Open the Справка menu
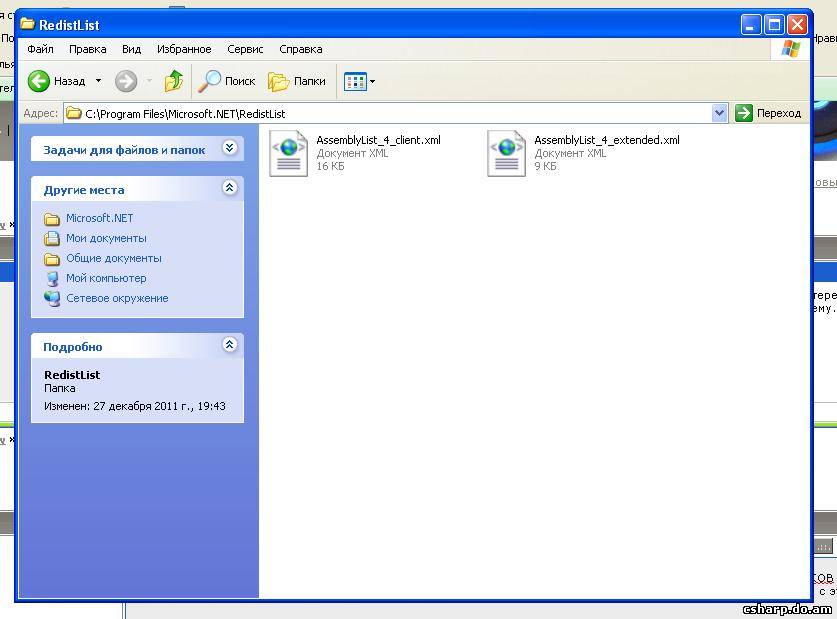This screenshot has height=619, width=837. point(301,49)
